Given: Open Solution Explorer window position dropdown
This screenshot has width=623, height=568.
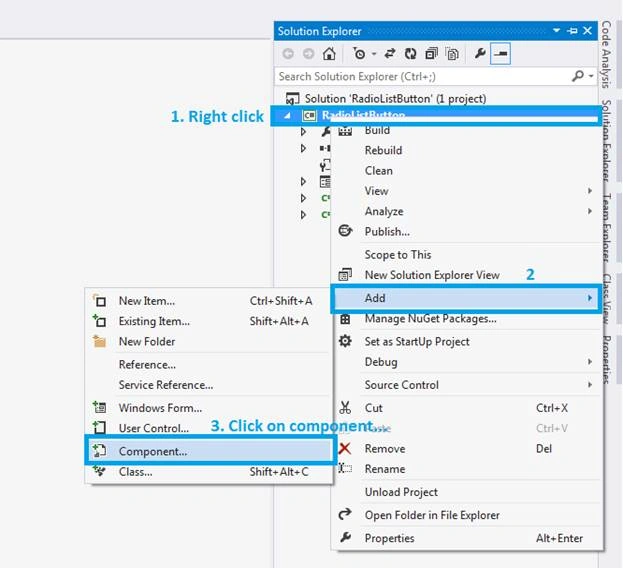Looking at the screenshot, I should click(557, 31).
